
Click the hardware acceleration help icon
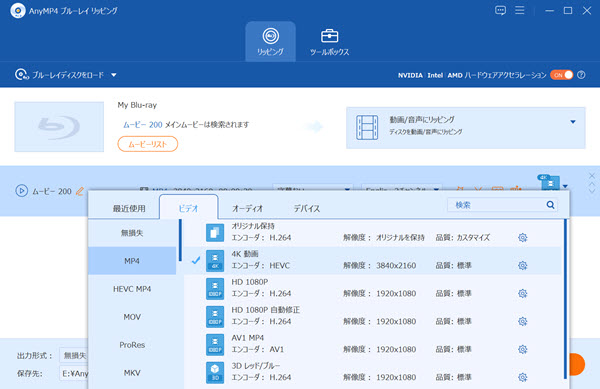click(581, 75)
